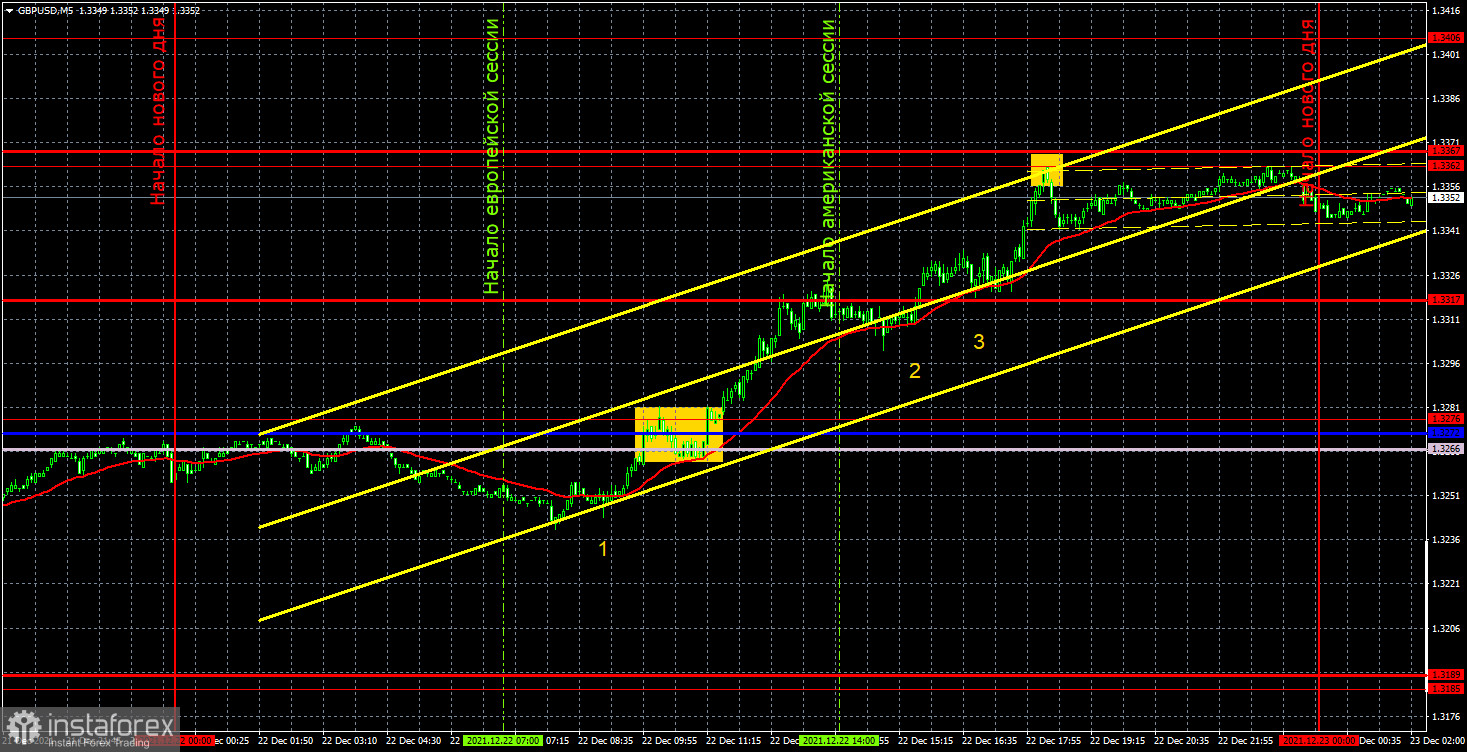Click the 1.3341 price scale value

point(1446,231)
